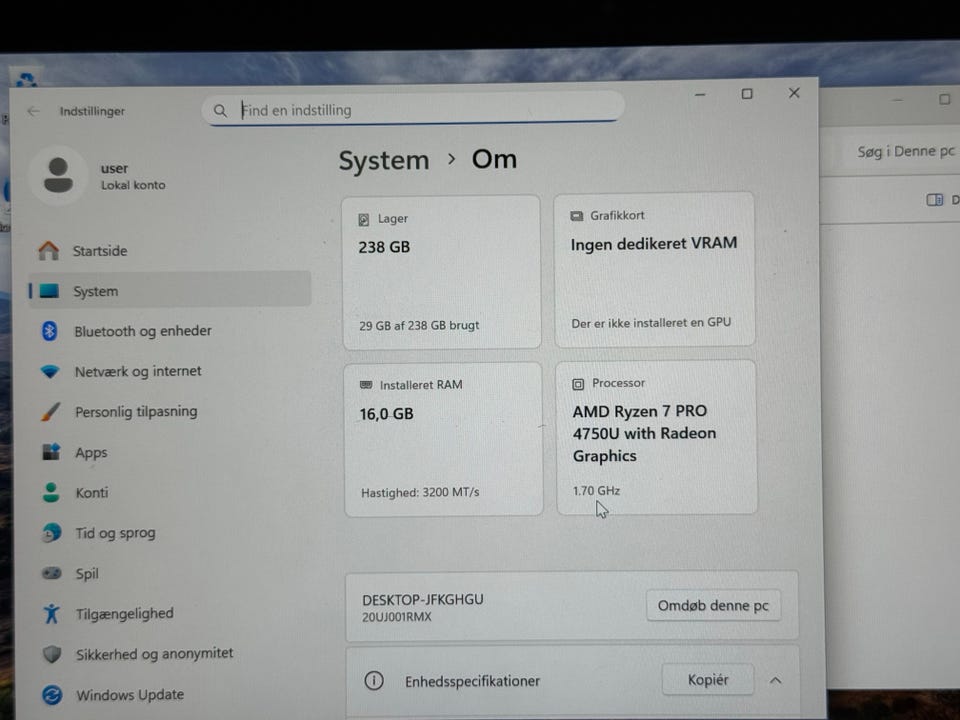This screenshot has height=720, width=960.
Task: Click the '1.70 GHz' text
Action: click(x=596, y=491)
